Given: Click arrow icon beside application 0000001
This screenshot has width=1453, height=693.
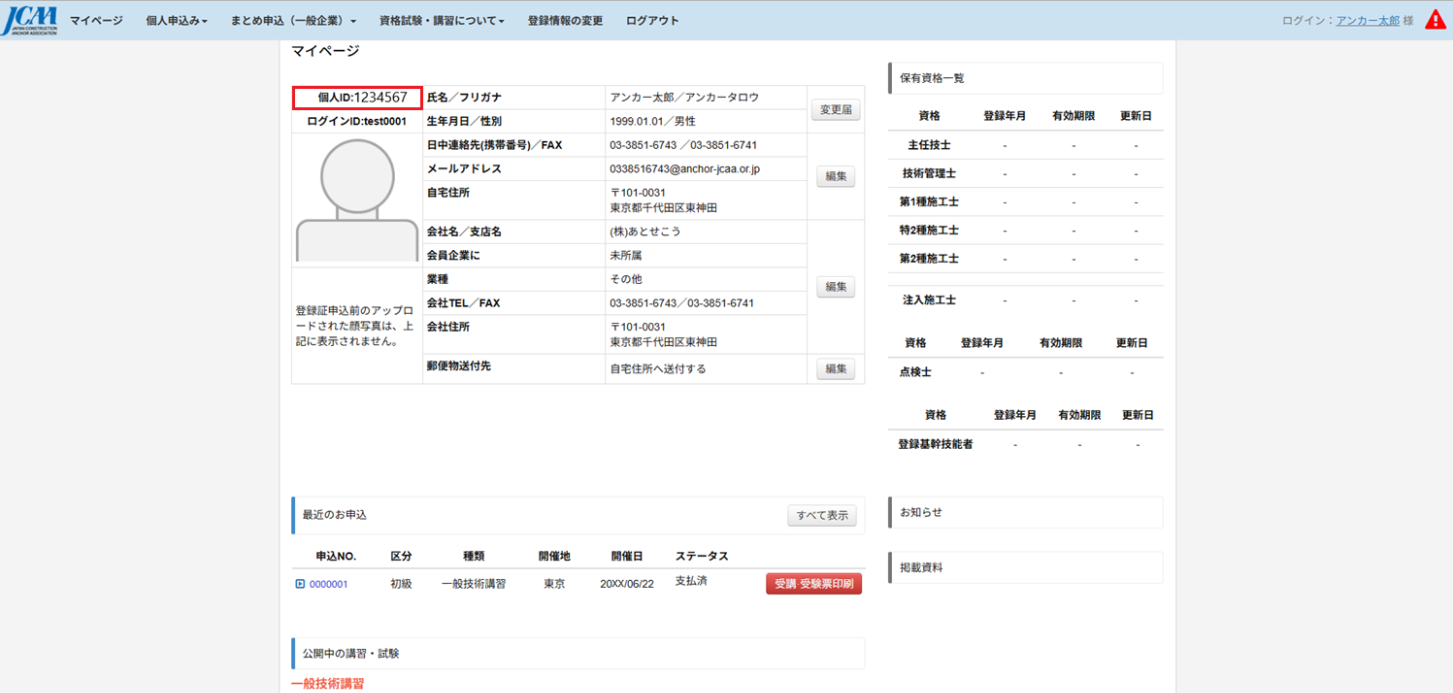Looking at the screenshot, I should point(300,584).
